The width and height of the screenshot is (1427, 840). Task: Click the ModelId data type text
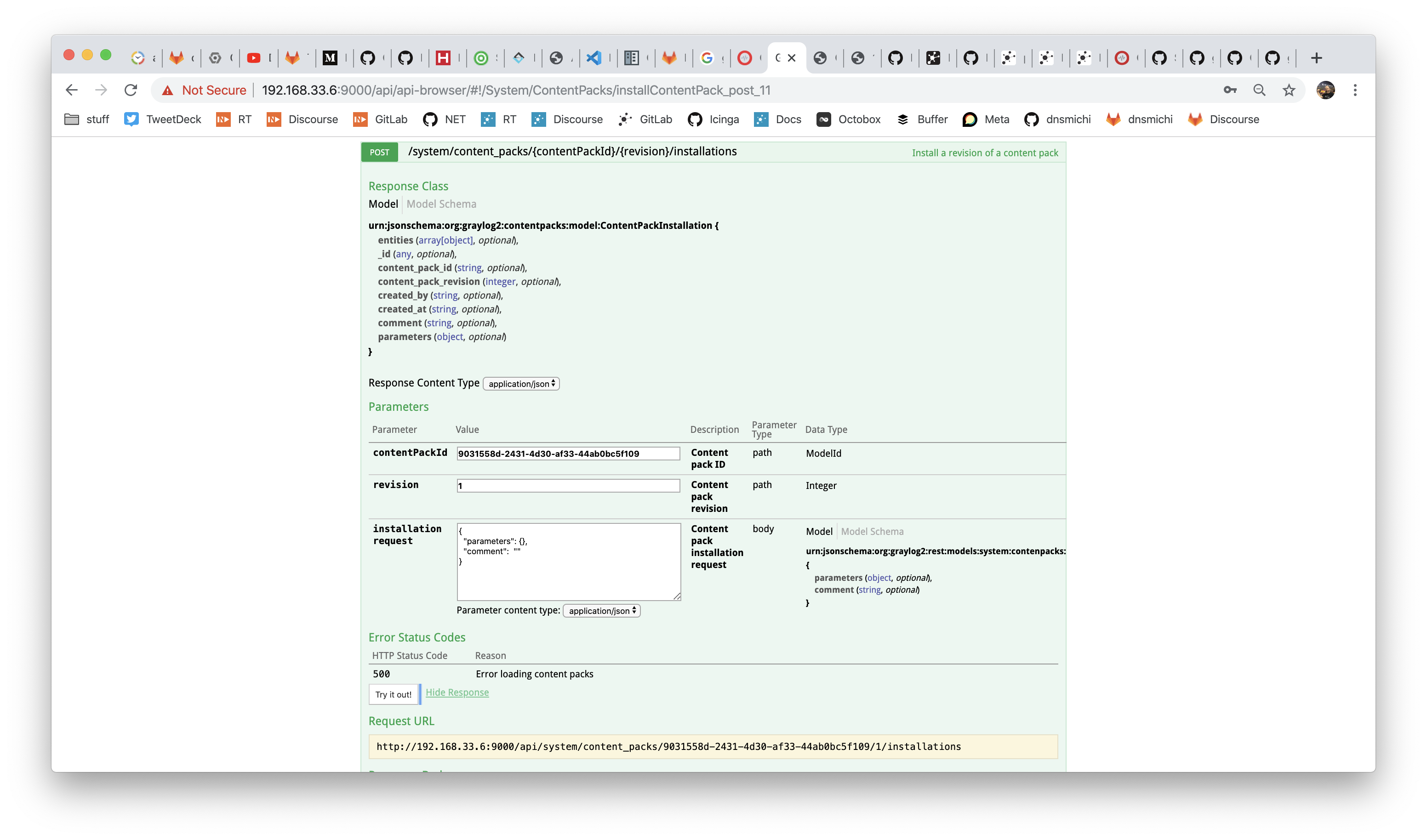(x=823, y=454)
